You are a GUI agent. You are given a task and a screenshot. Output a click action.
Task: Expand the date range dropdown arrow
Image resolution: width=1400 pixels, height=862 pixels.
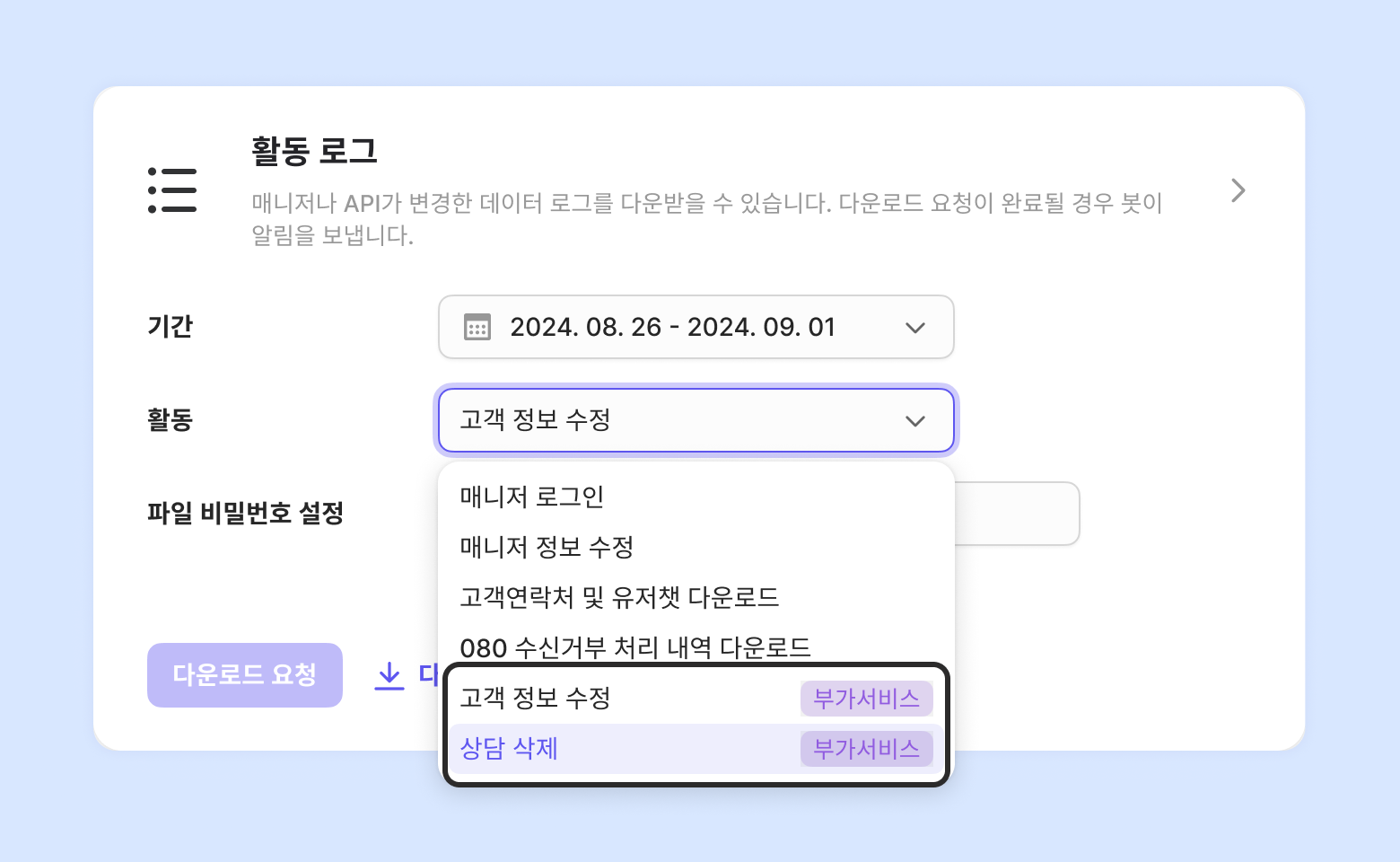pos(914,328)
